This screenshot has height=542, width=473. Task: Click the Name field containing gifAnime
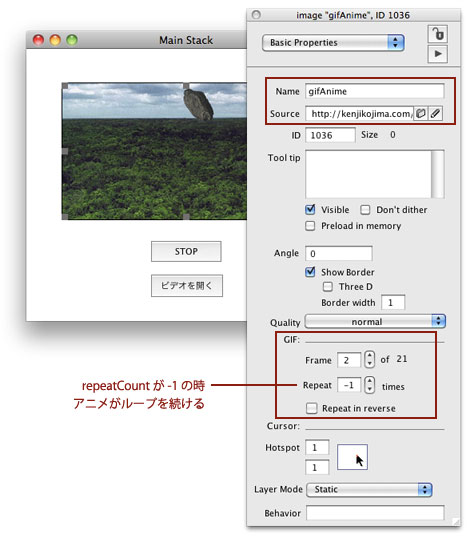click(x=375, y=91)
